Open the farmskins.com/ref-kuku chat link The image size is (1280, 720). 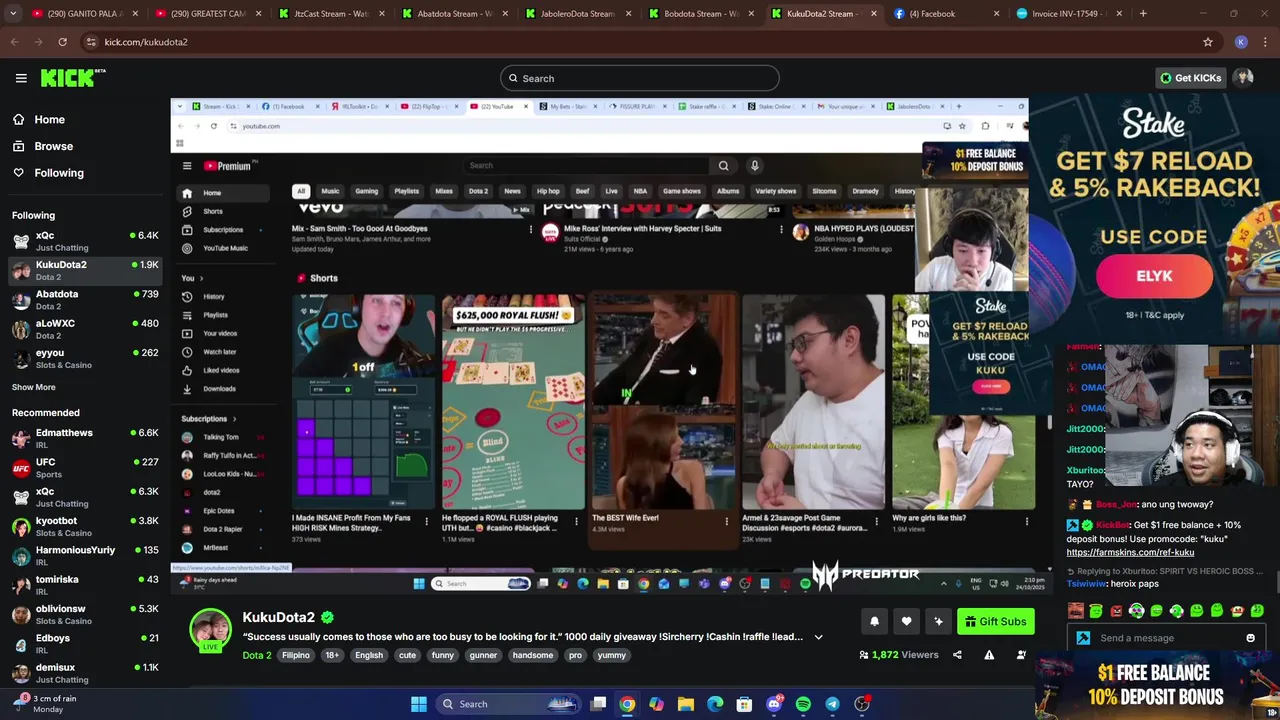pos(1130,552)
